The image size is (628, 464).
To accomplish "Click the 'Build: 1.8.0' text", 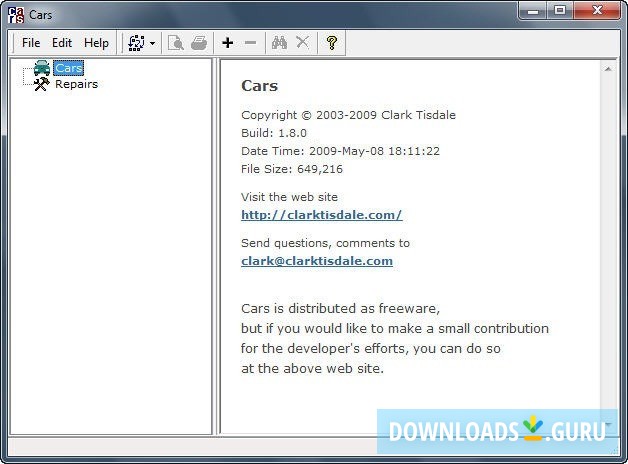I will (274, 133).
